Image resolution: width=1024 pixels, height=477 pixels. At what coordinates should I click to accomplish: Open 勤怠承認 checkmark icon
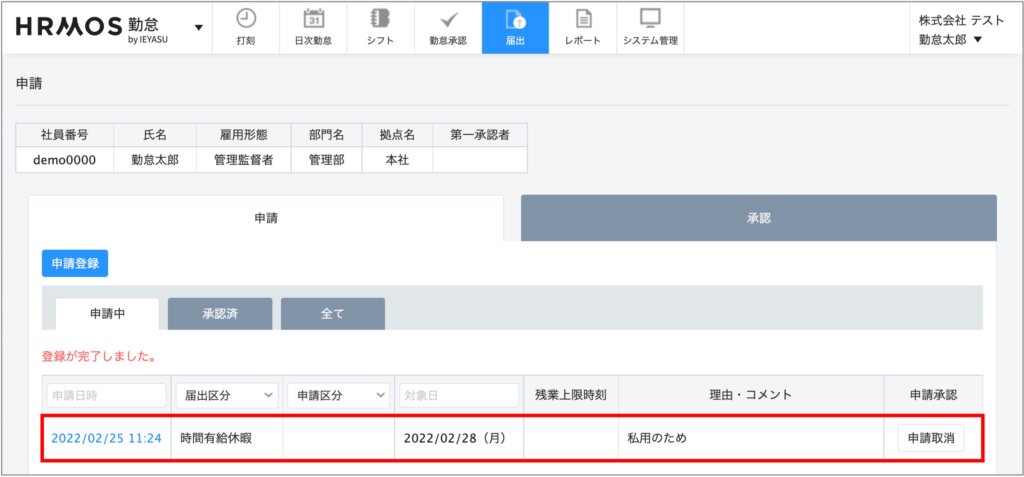point(447,19)
